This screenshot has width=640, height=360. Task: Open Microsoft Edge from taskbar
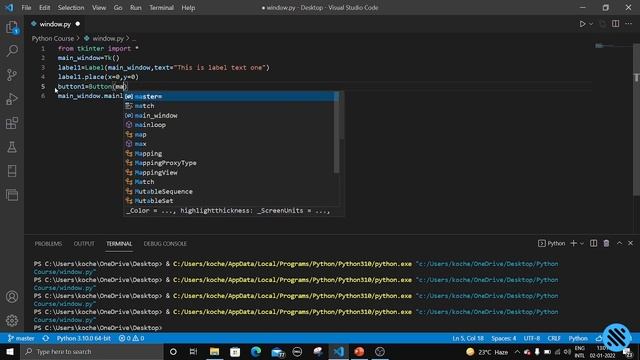(256, 351)
